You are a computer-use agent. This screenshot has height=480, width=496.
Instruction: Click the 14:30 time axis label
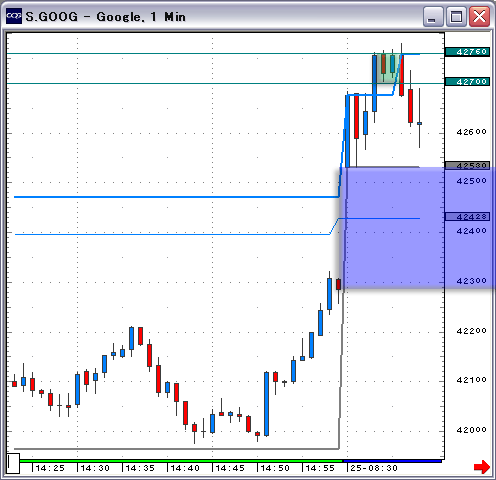(95, 468)
